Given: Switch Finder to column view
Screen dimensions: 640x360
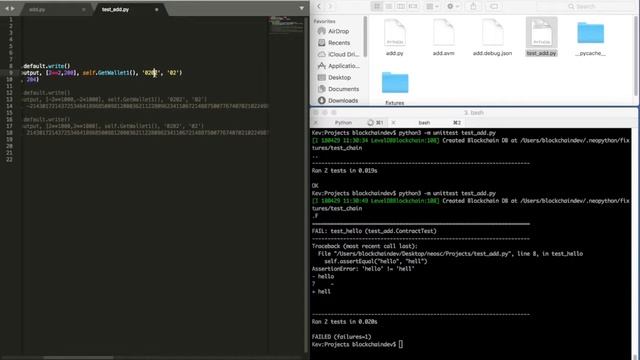Looking at the screenshot, I should click(x=401, y=6).
